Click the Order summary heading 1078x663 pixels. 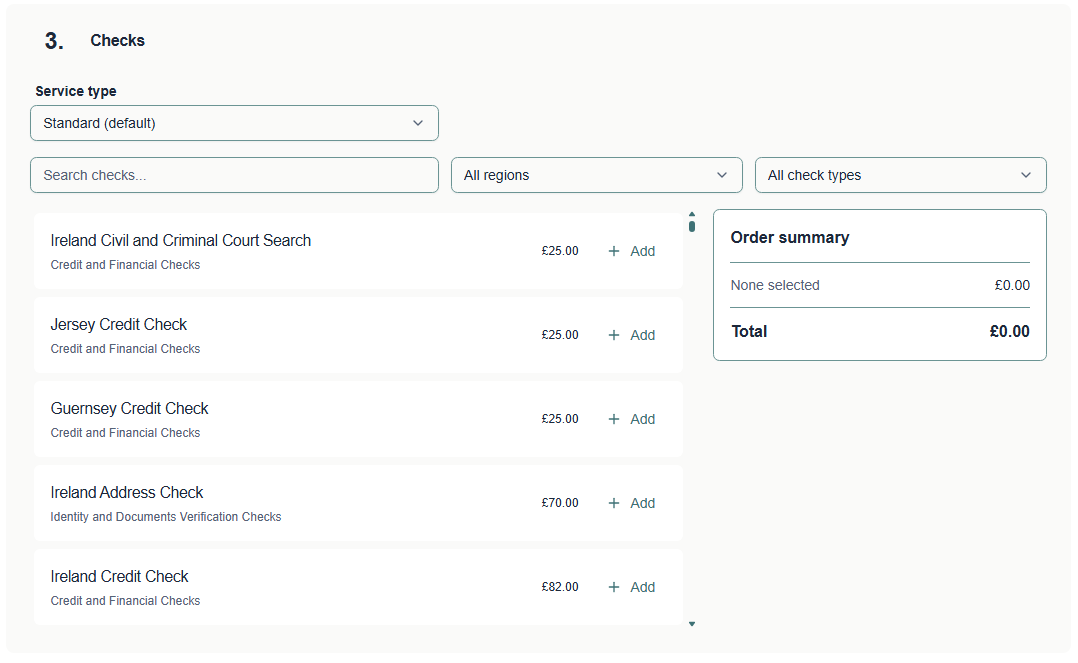point(789,237)
